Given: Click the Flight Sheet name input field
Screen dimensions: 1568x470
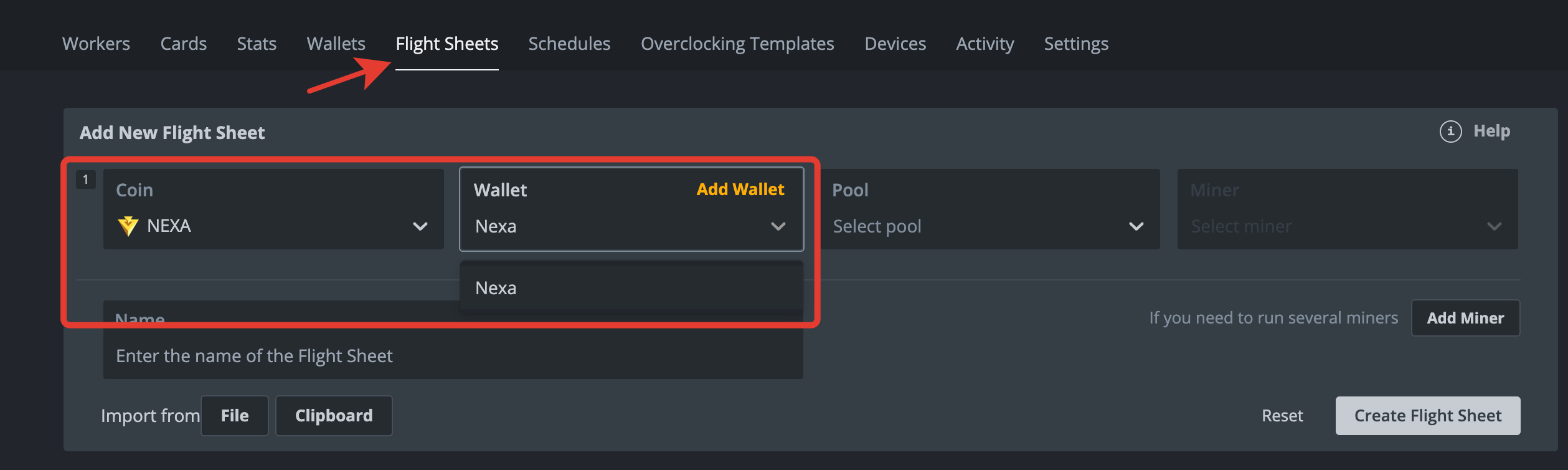Looking at the screenshot, I should (x=453, y=355).
